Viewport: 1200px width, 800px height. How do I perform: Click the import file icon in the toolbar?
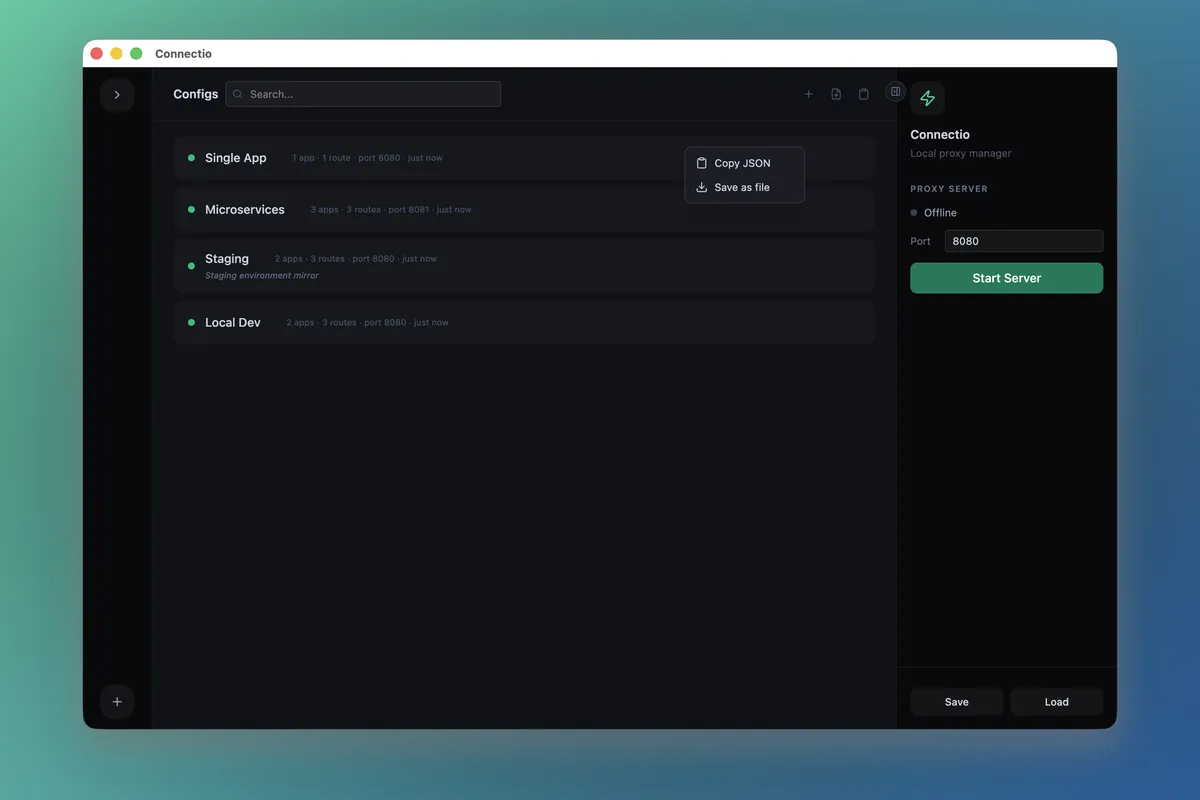click(x=836, y=94)
